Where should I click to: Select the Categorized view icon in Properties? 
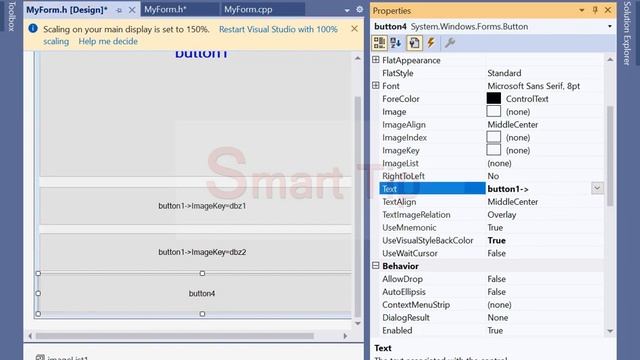click(x=380, y=43)
